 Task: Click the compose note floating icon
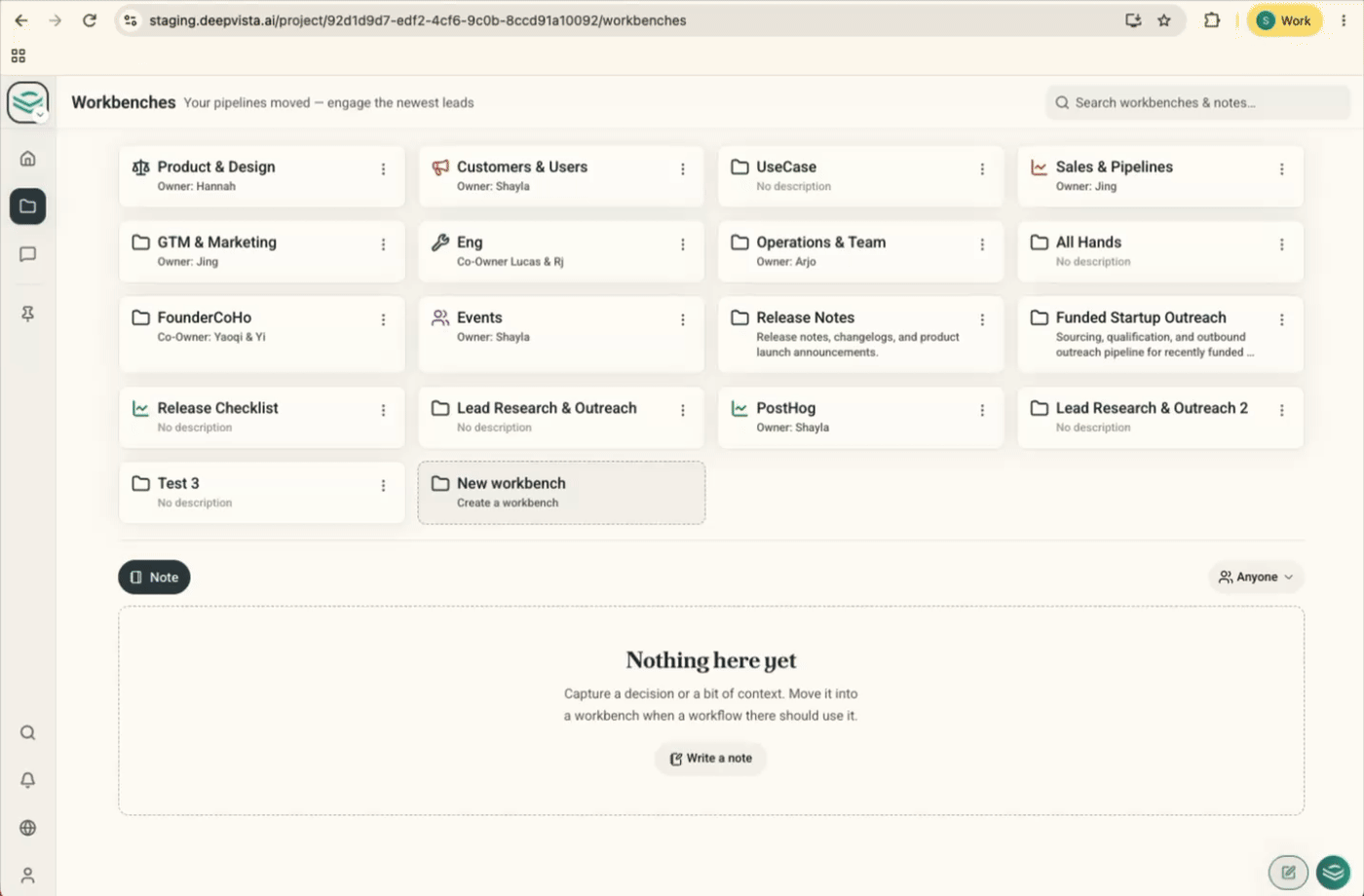point(1288,873)
